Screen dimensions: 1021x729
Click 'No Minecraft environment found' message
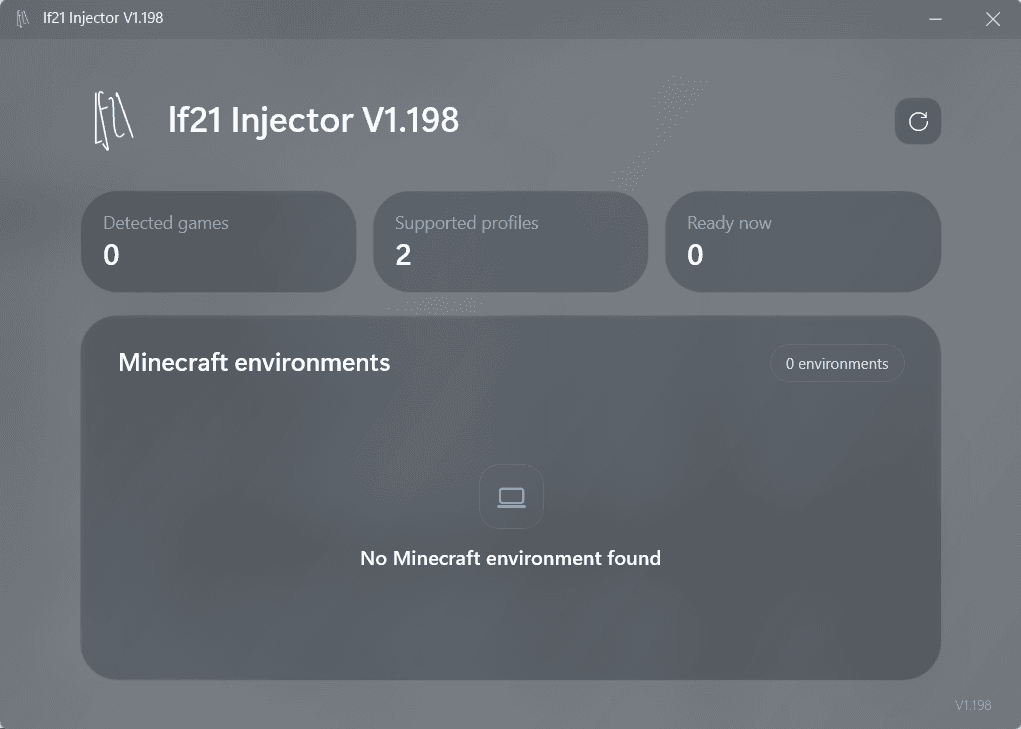(510, 558)
